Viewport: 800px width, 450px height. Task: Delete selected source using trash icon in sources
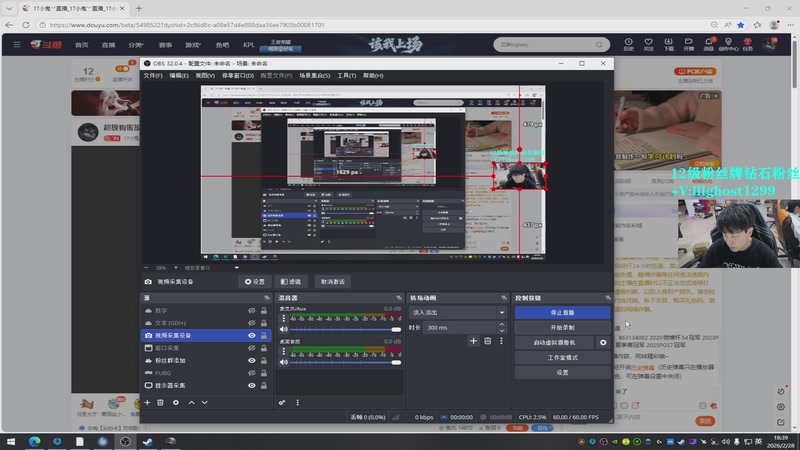click(x=160, y=403)
